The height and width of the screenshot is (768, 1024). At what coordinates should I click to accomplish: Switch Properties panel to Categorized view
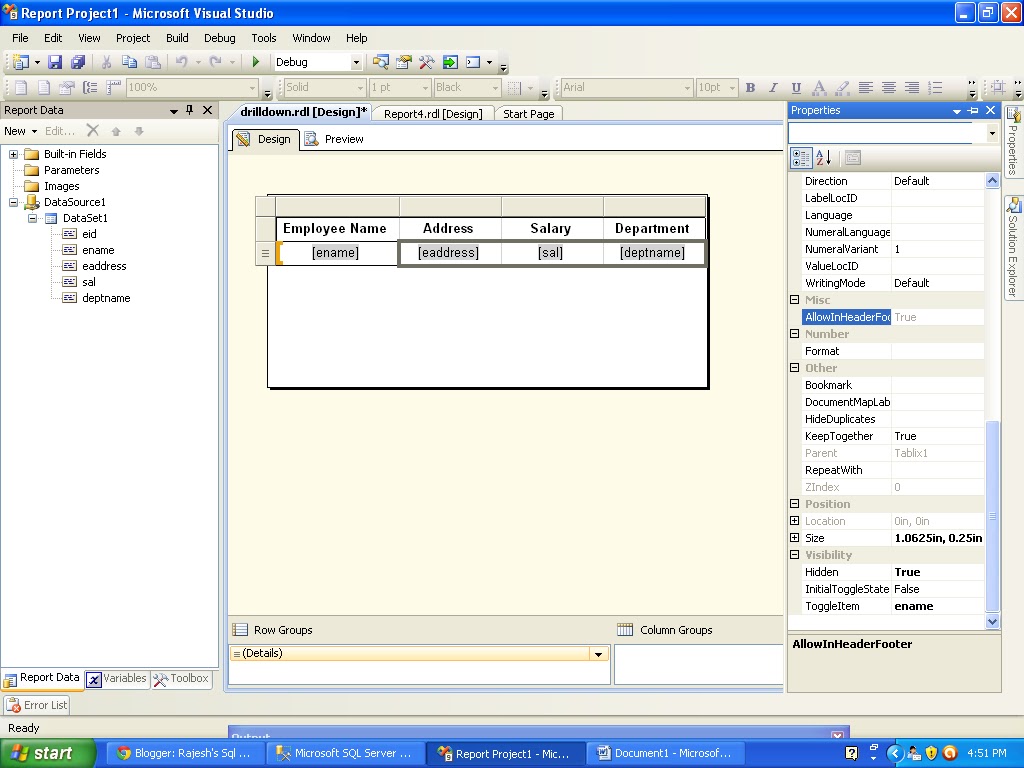tap(801, 157)
